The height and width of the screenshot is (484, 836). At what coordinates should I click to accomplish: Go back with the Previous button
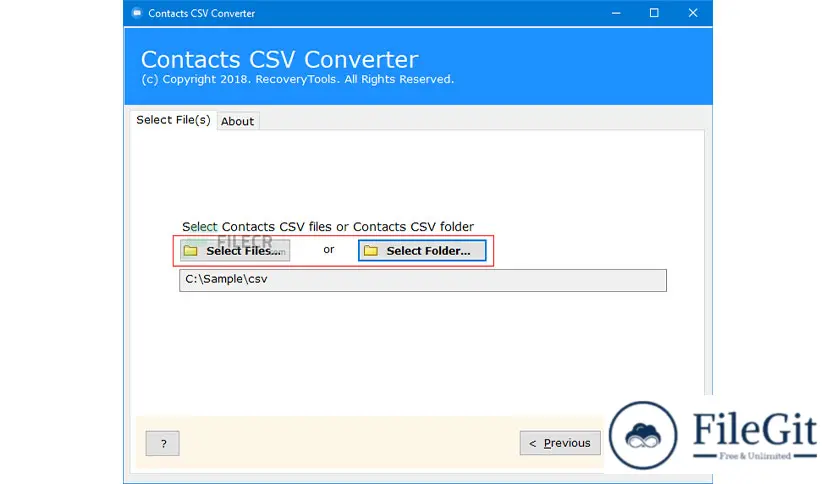560,443
